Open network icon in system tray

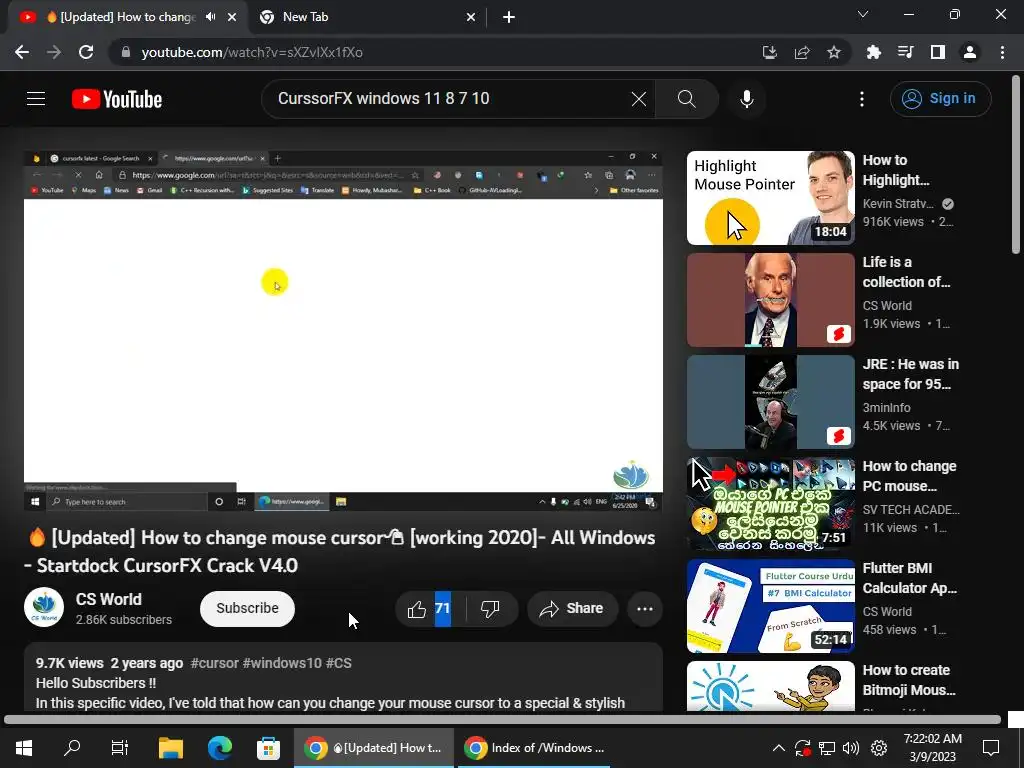[x=827, y=748]
